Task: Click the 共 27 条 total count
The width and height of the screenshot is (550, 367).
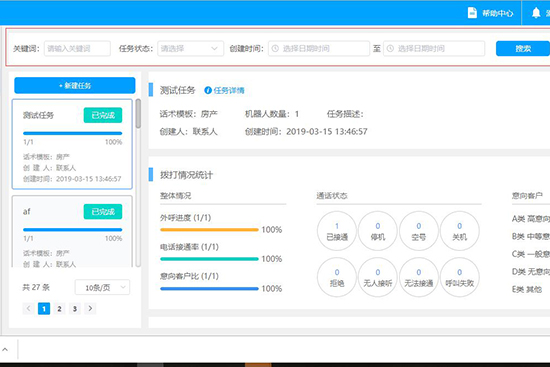Action: coord(36,287)
